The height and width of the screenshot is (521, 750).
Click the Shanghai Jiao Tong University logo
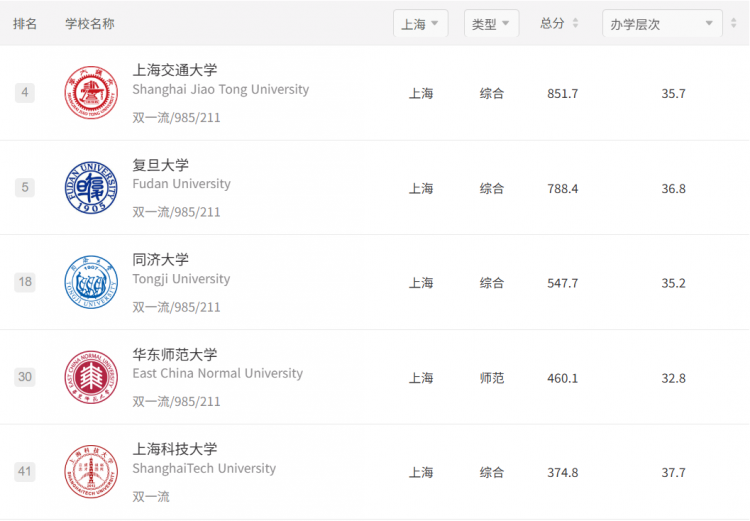[x=91, y=92]
